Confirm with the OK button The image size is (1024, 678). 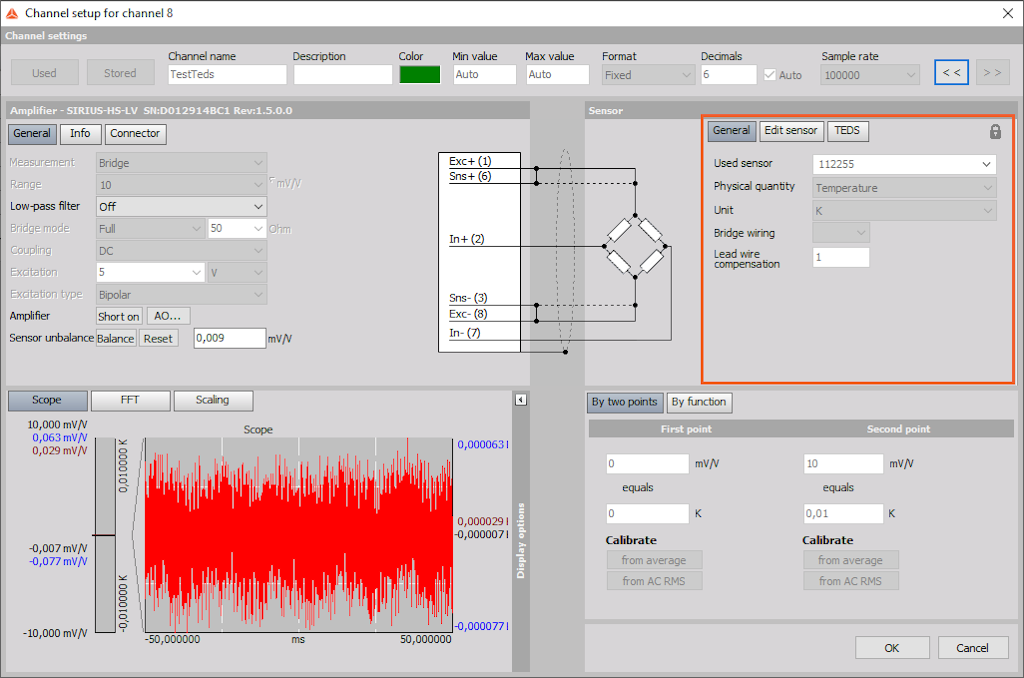[892, 648]
